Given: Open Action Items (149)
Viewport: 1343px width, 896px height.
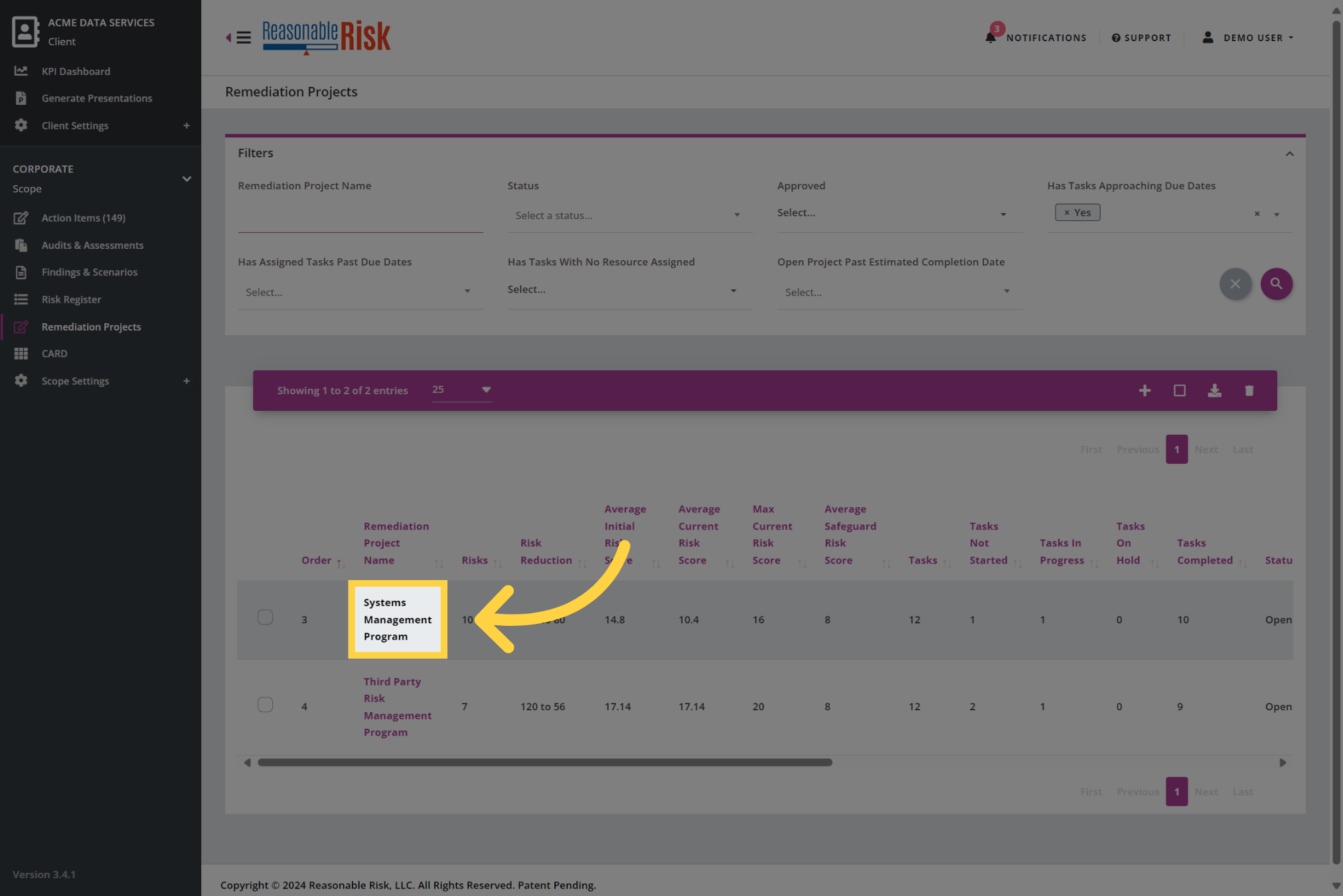Looking at the screenshot, I should 84,218.
